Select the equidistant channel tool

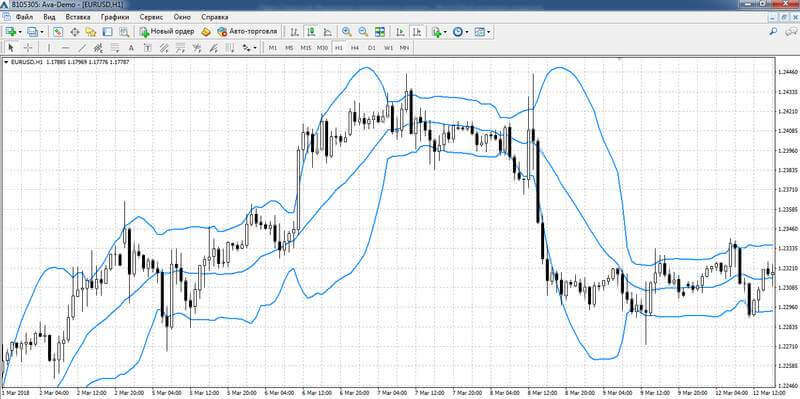[x=98, y=47]
